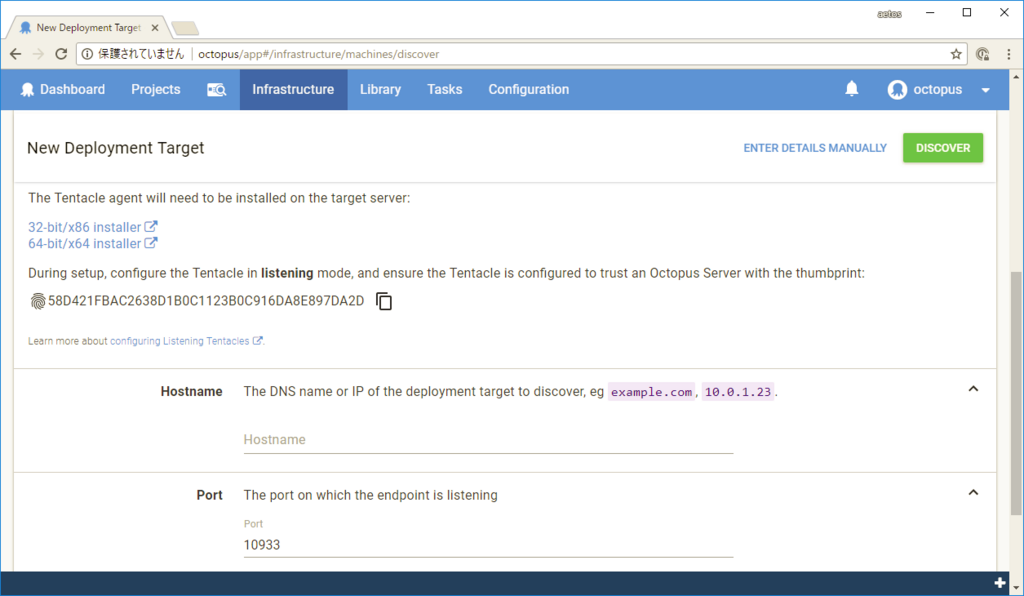Click the octopus user avatar icon
The width and height of the screenshot is (1024, 596).
click(897, 89)
